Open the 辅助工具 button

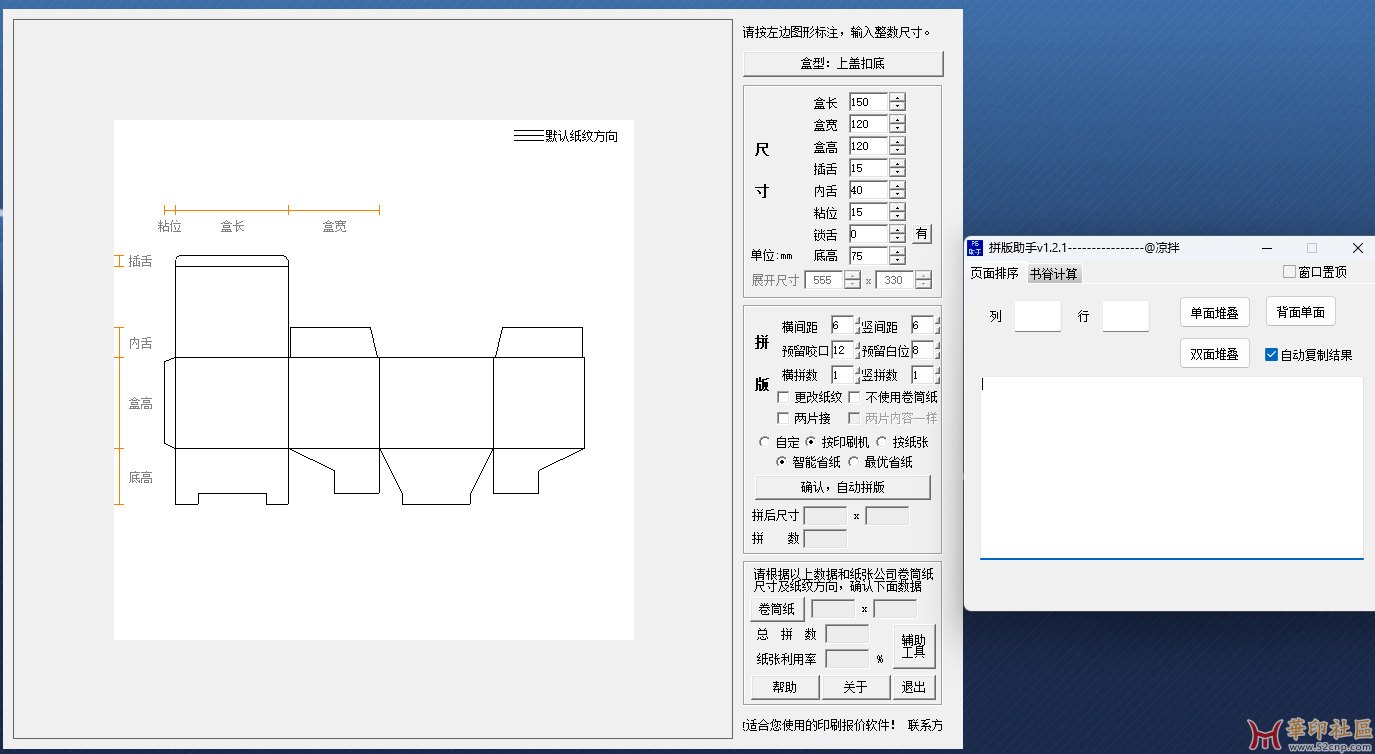coord(914,646)
